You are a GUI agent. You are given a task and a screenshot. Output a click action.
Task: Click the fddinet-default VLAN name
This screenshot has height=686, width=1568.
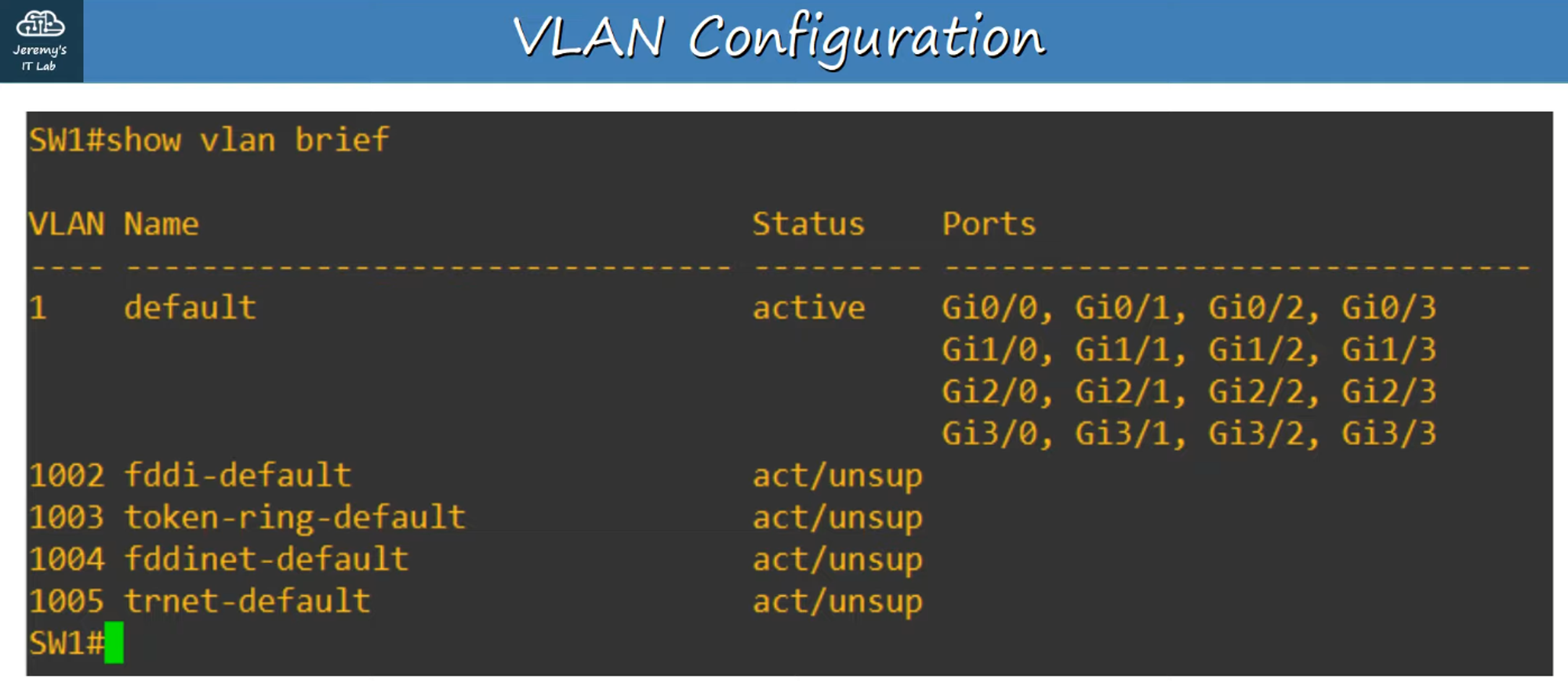tap(266, 559)
